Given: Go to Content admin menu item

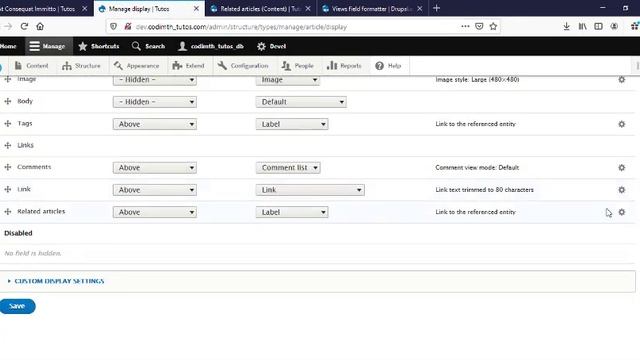Looking at the screenshot, I should coord(32,66).
